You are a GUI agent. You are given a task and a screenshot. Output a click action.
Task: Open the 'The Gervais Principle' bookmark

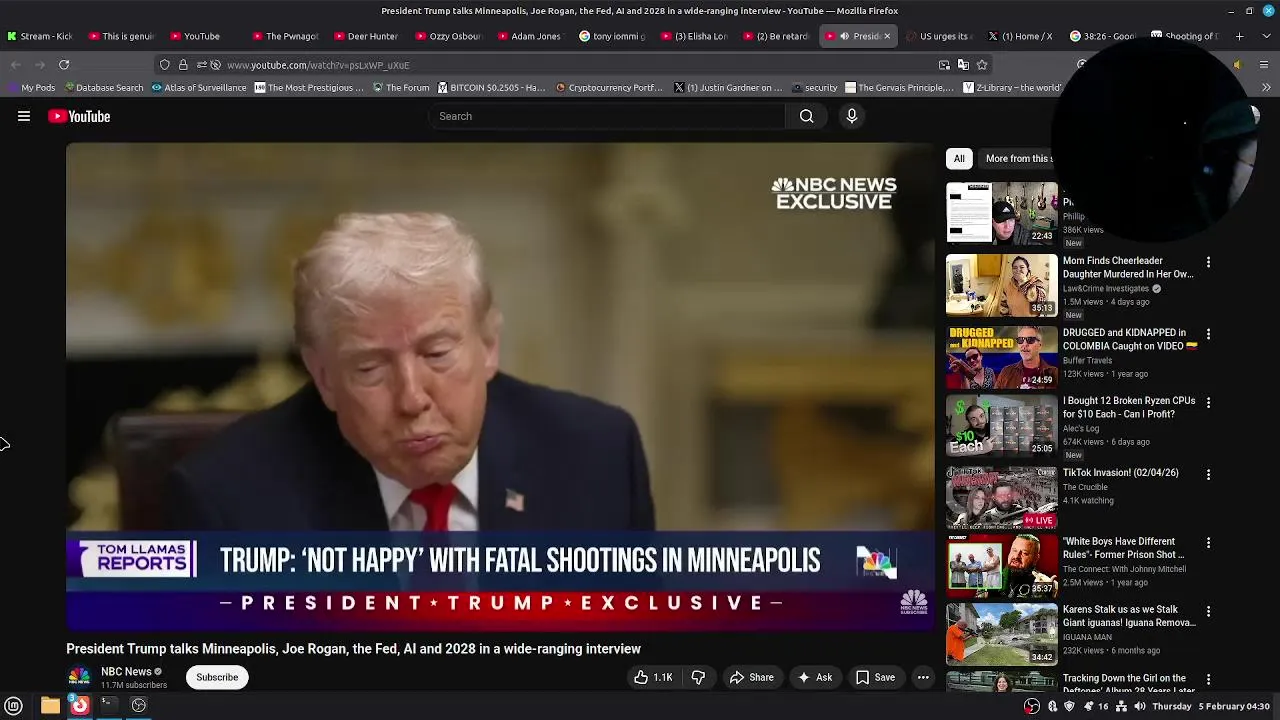tap(900, 88)
